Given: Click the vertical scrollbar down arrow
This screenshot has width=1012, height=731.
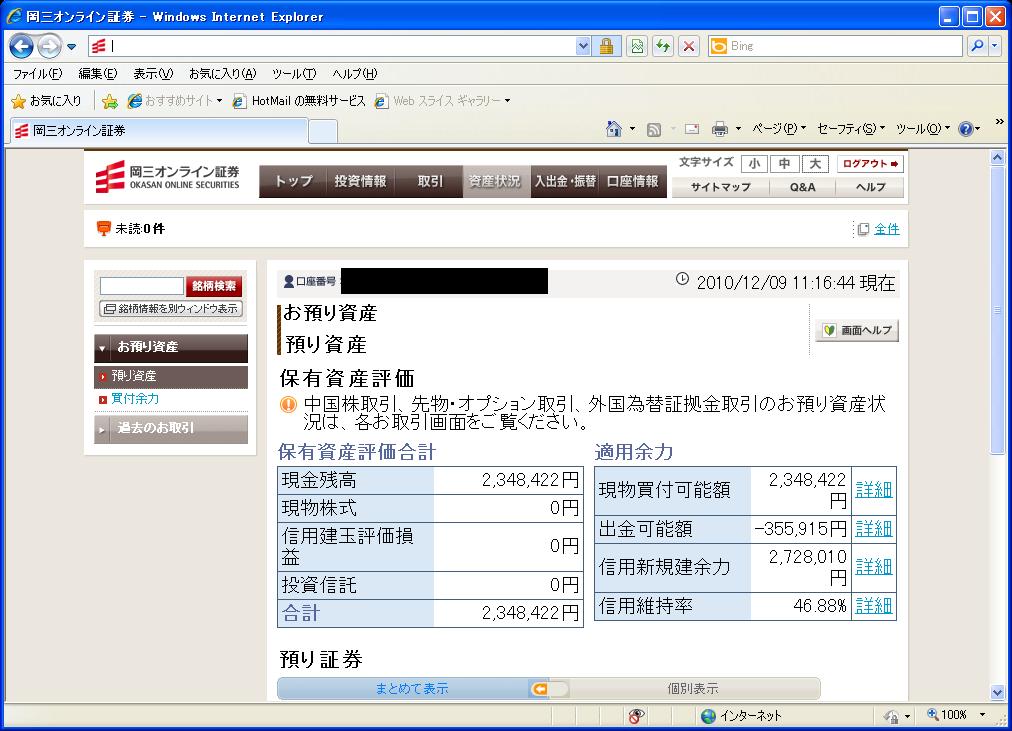Looking at the screenshot, I should click(996, 691).
